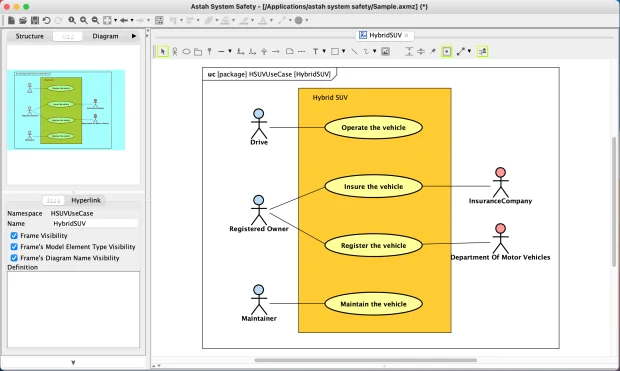Adjust vertical spacing alignment tool
This screenshot has height=371, width=620.
(x=409, y=51)
